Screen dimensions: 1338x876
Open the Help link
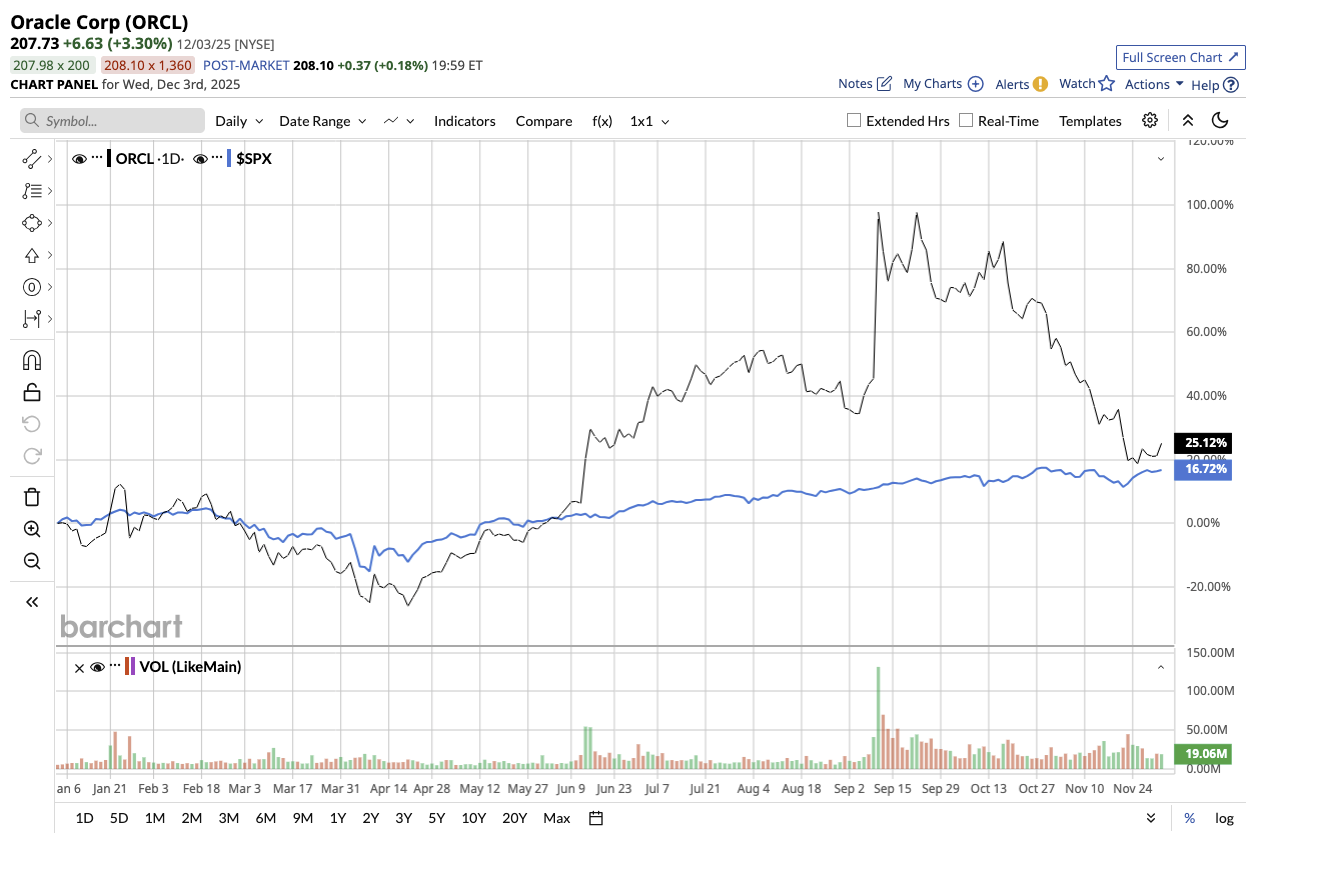click(x=1215, y=85)
